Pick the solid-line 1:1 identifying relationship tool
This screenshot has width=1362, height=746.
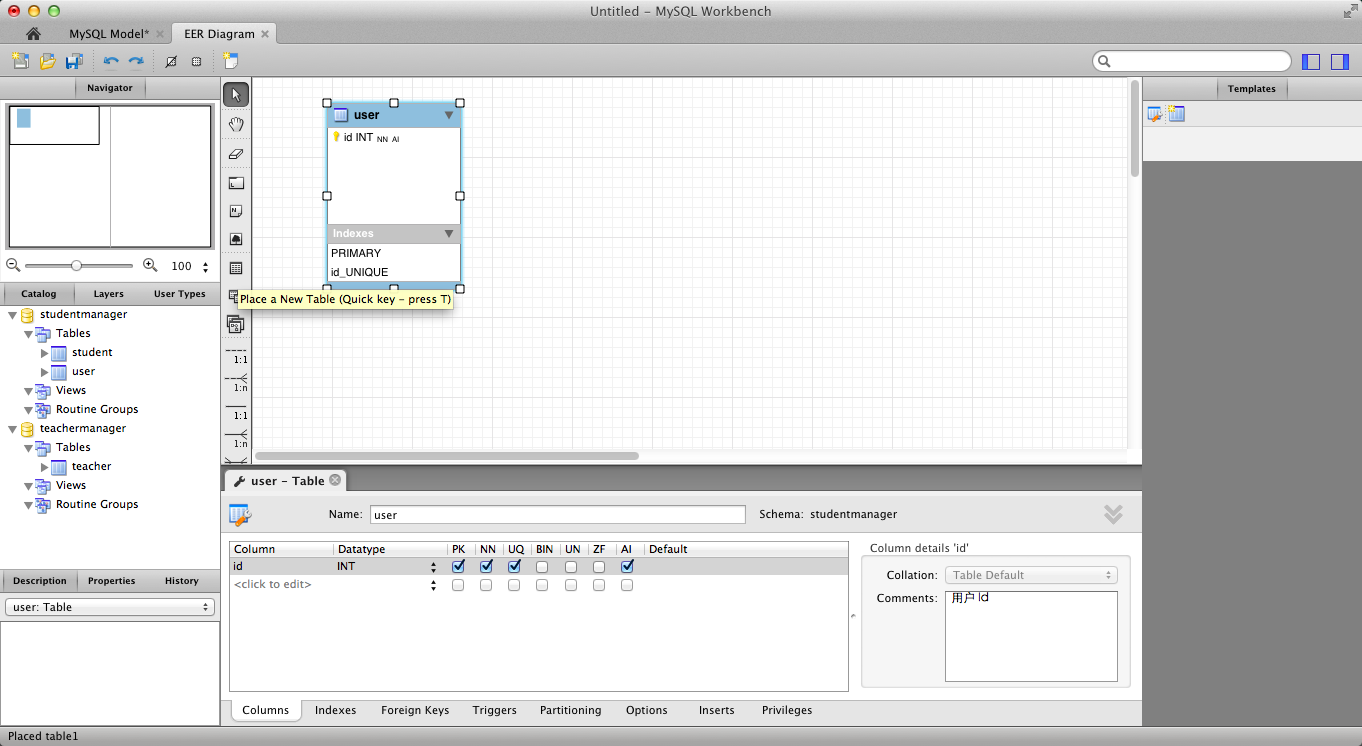coord(237,411)
